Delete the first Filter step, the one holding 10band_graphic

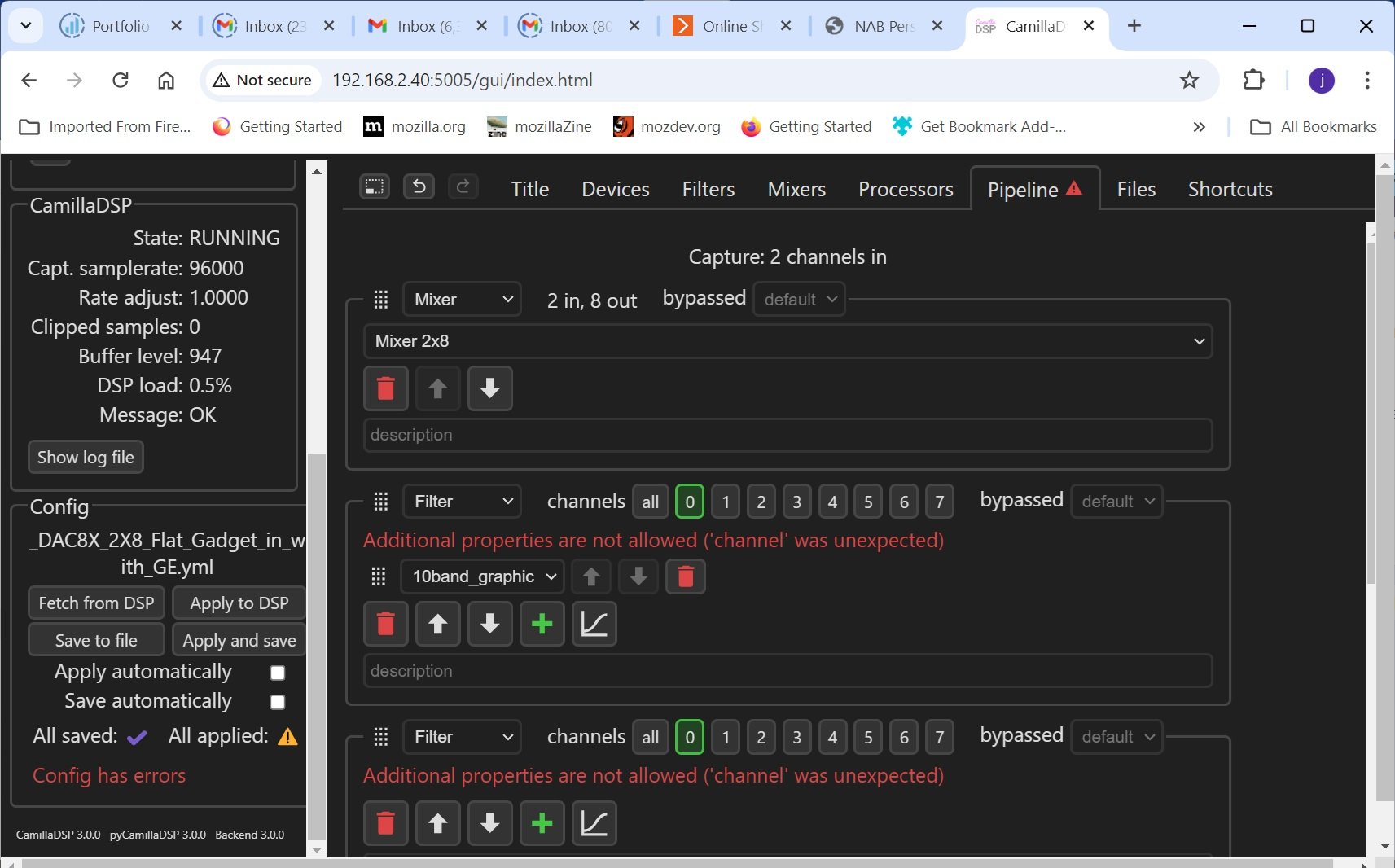[x=386, y=625]
